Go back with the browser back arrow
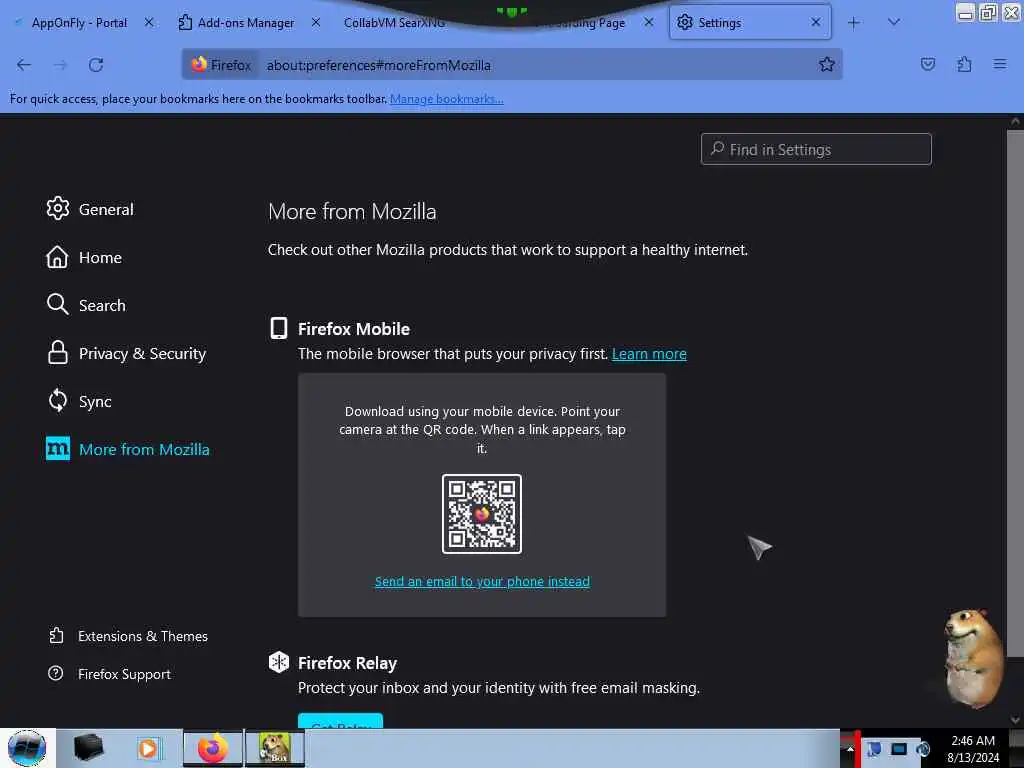The image size is (1024, 768). pyautogui.click(x=24, y=65)
